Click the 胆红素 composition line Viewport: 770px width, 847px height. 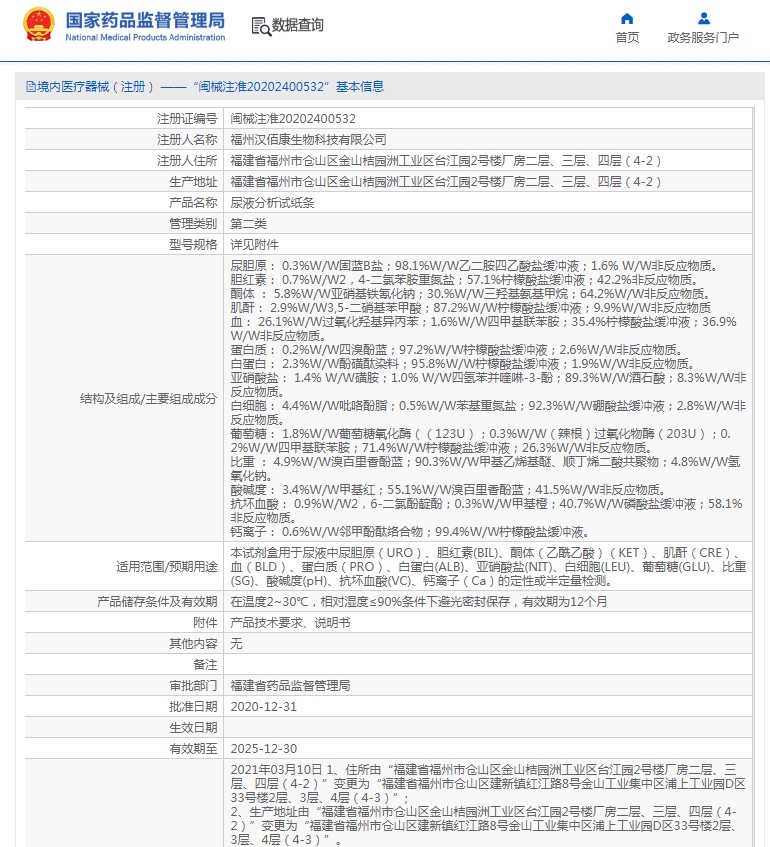(466, 280)
